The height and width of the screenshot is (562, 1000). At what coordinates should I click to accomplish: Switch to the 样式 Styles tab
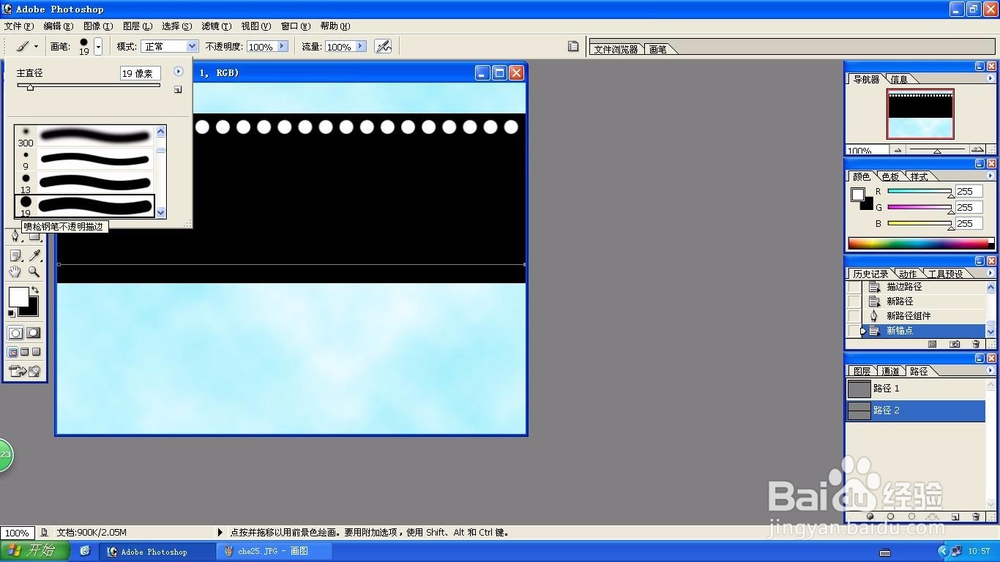click(919, 177)
